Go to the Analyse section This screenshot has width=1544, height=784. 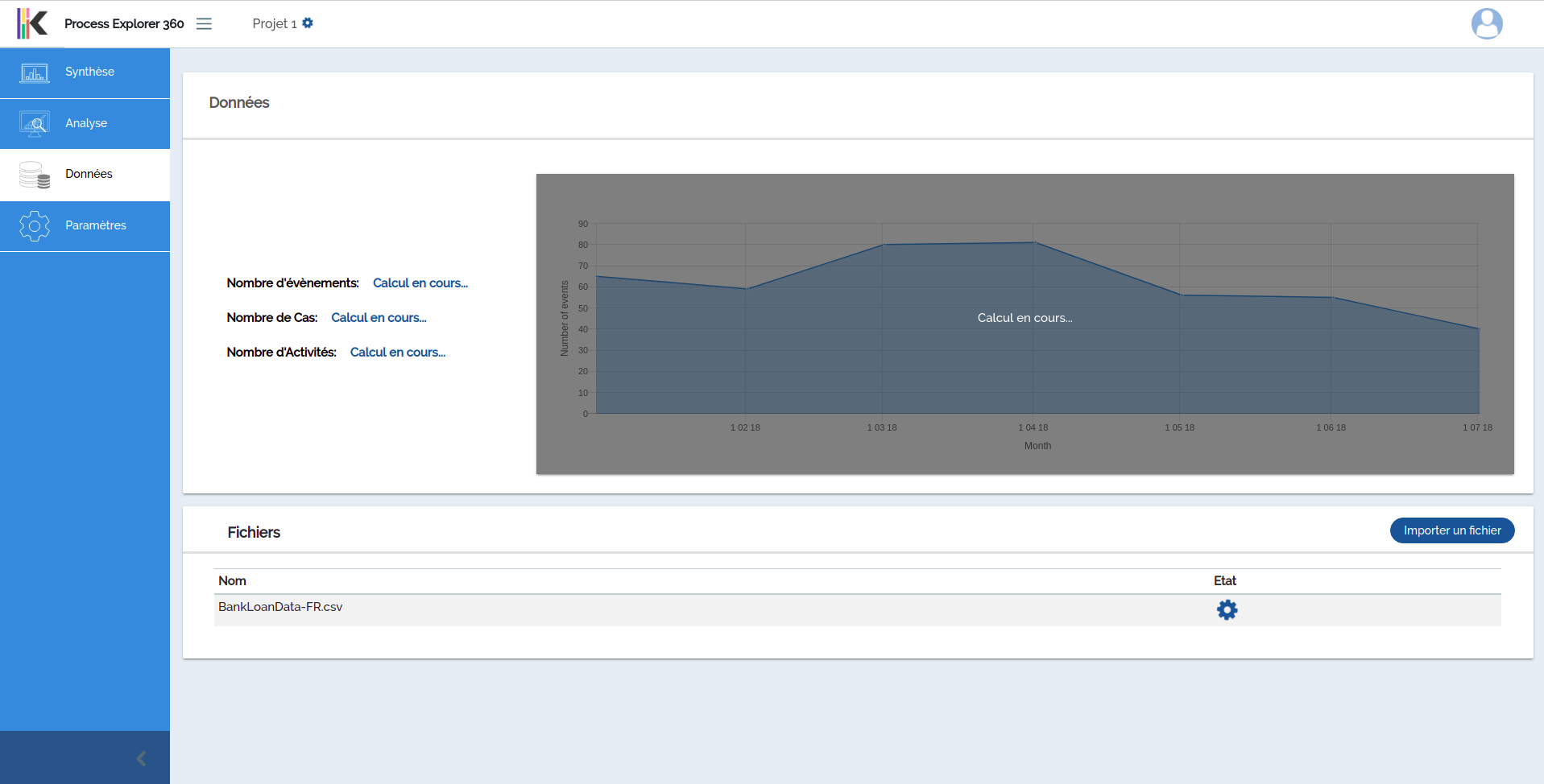(86, 123)
